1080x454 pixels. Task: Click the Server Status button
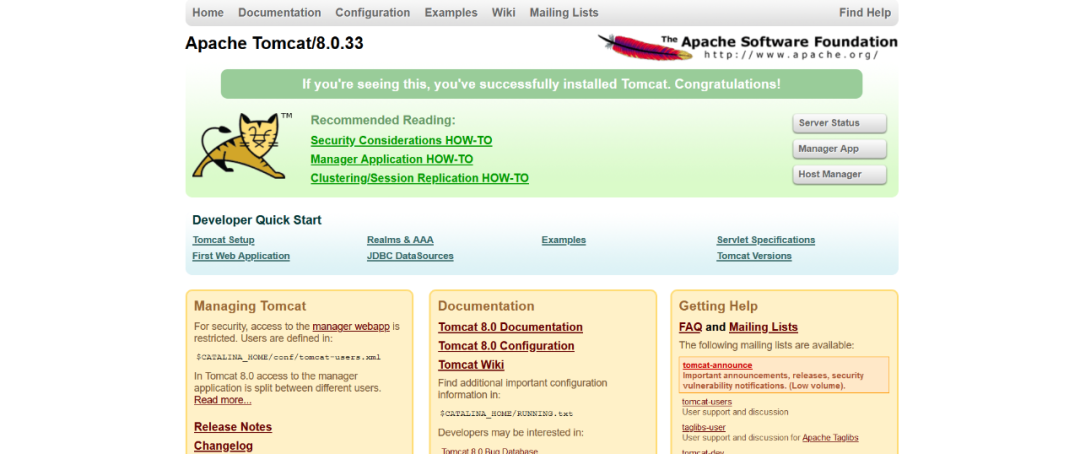click(840, 123)
